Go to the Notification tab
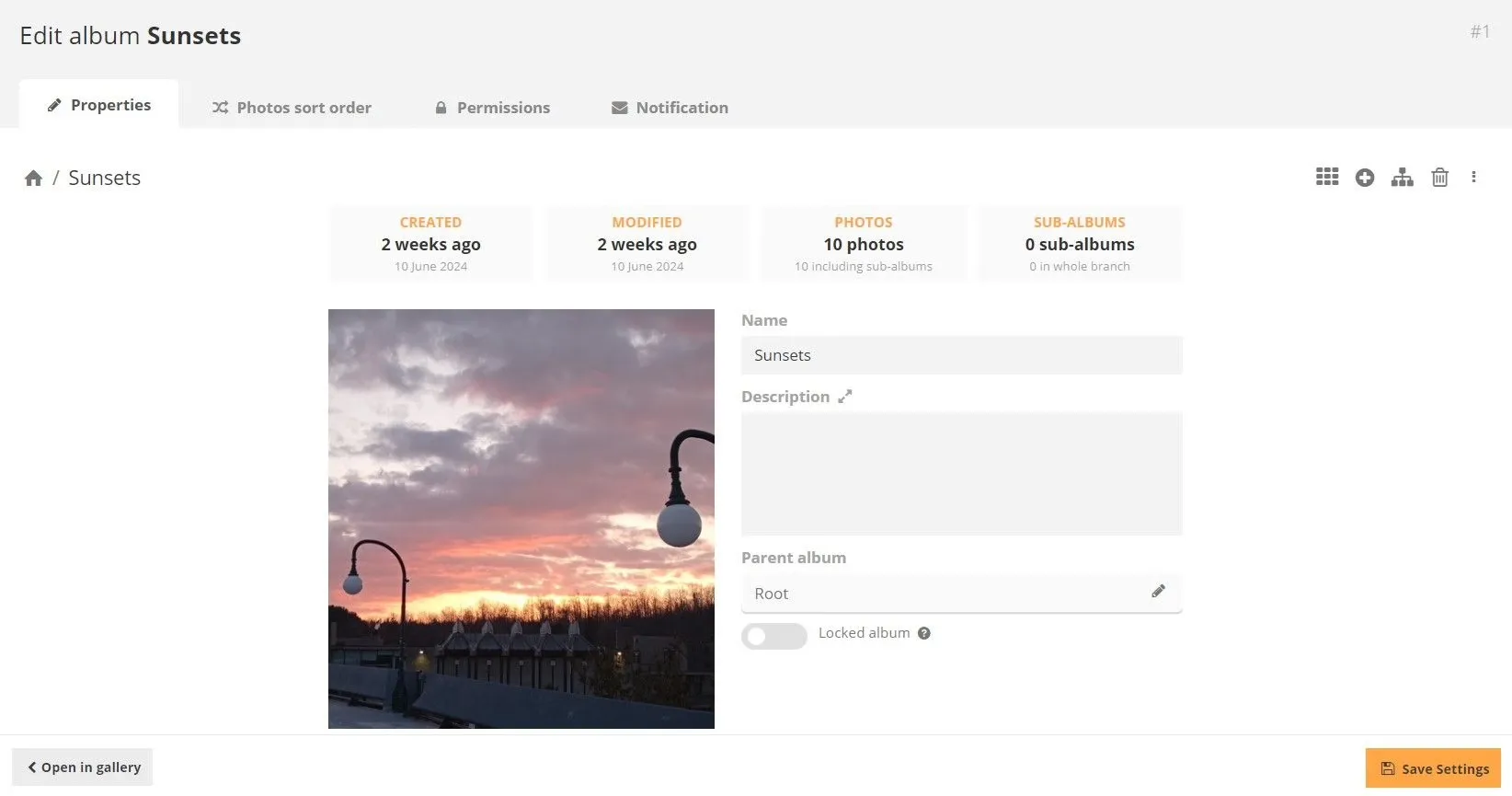 (x=670, y=108)
